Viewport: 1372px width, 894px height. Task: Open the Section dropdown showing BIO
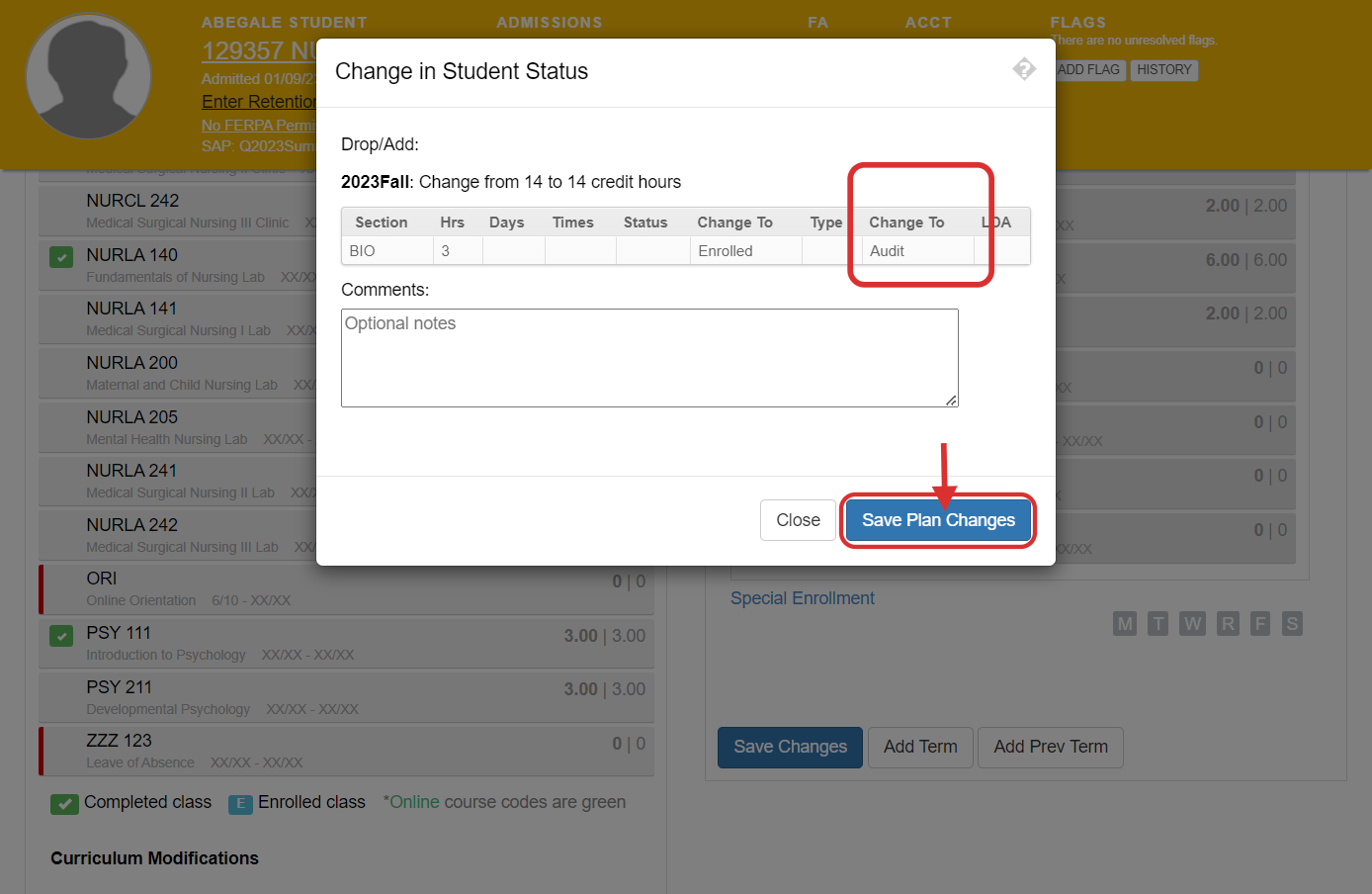pos(386,251)
